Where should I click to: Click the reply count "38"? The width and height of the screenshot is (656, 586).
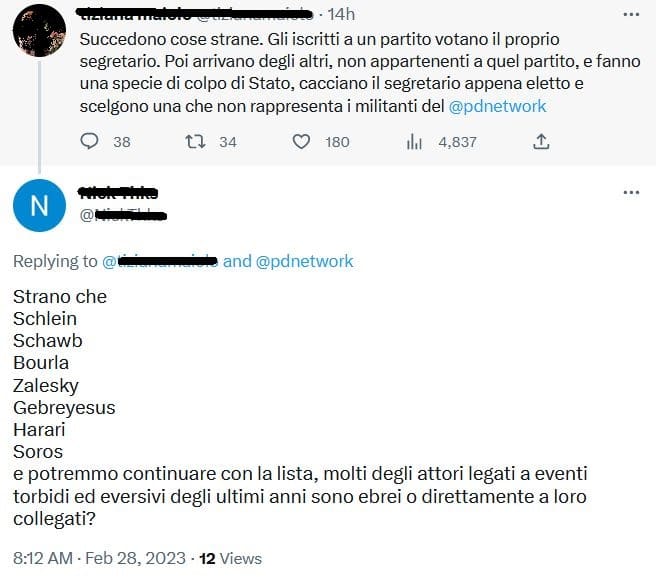coord(122,142)
